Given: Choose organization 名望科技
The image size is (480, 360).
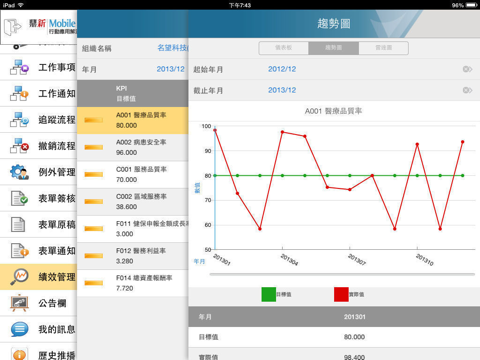Looking at the screenshot, I should (x=173, y=48).
